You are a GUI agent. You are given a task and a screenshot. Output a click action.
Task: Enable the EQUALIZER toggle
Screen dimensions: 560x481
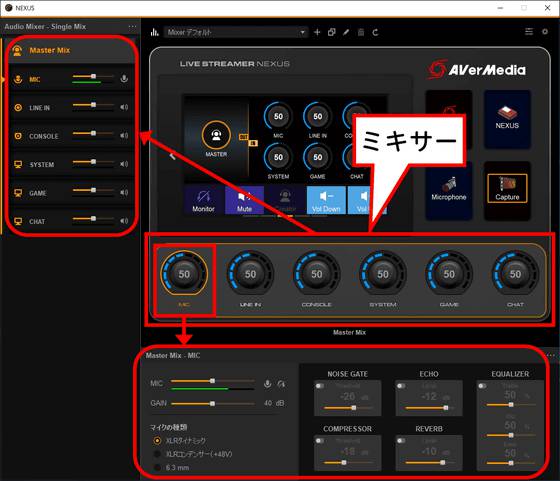pyautogui.click(x=482, y=386)
